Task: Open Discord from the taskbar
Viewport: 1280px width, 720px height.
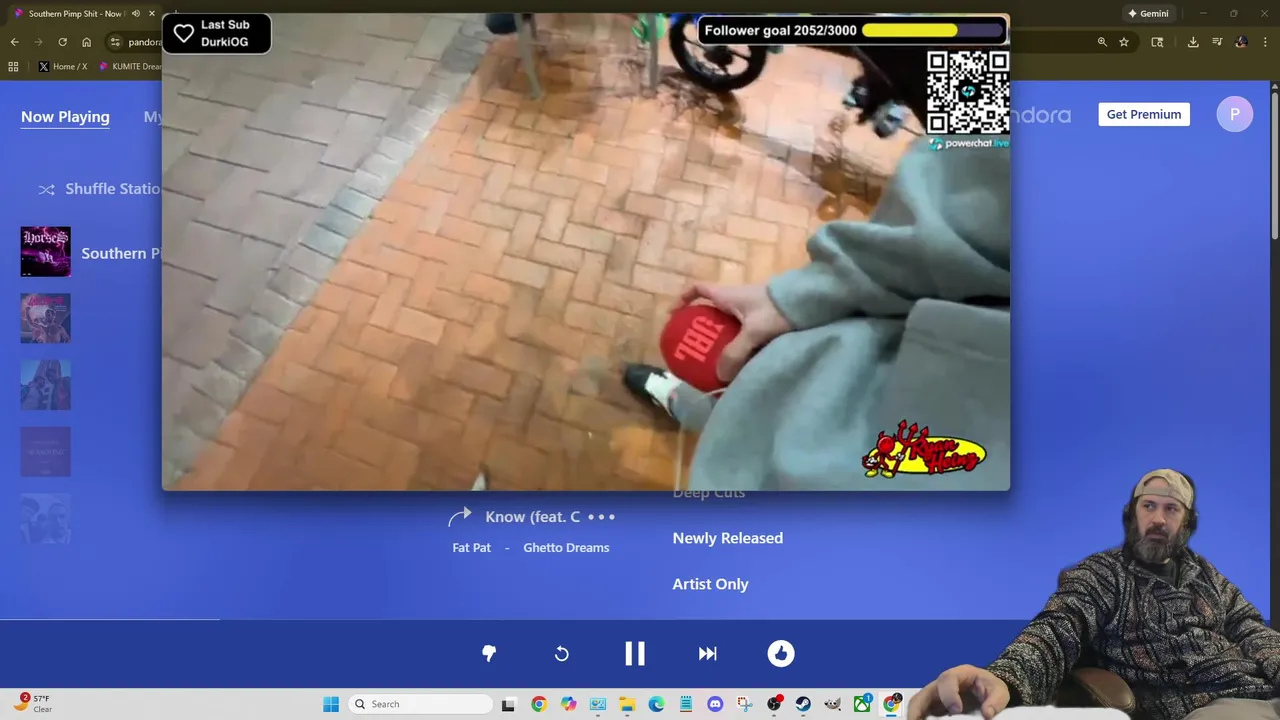Action: 715,704
